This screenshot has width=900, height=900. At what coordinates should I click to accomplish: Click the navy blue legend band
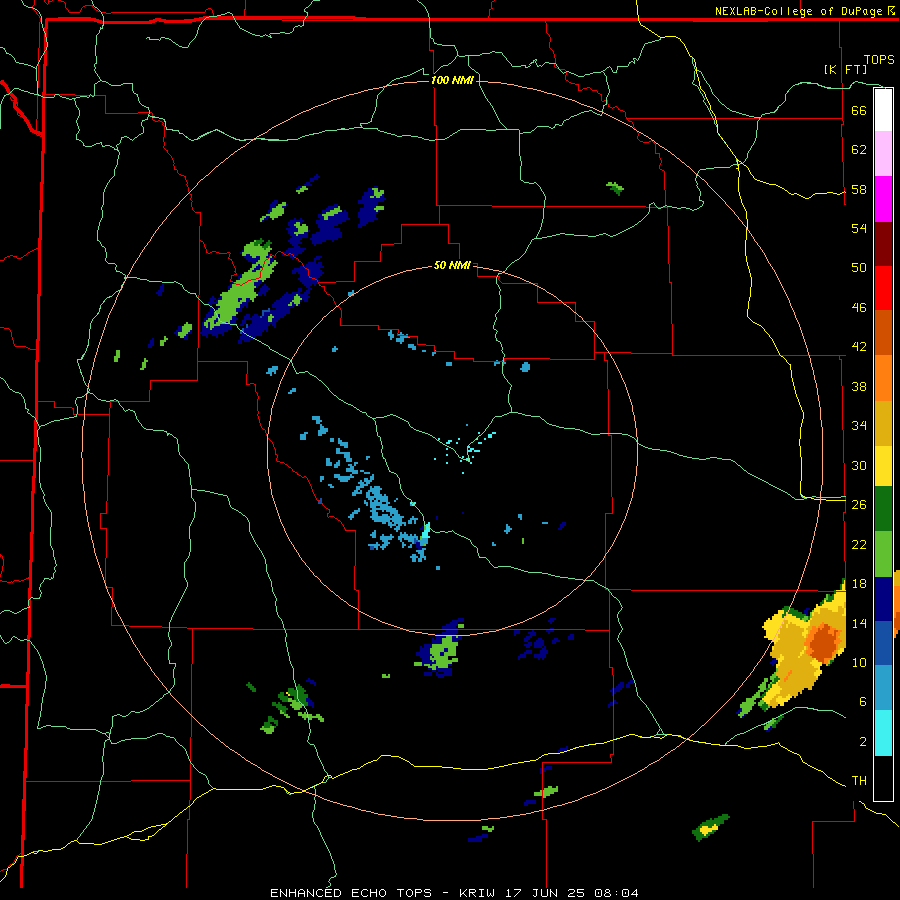coord(883,599)
